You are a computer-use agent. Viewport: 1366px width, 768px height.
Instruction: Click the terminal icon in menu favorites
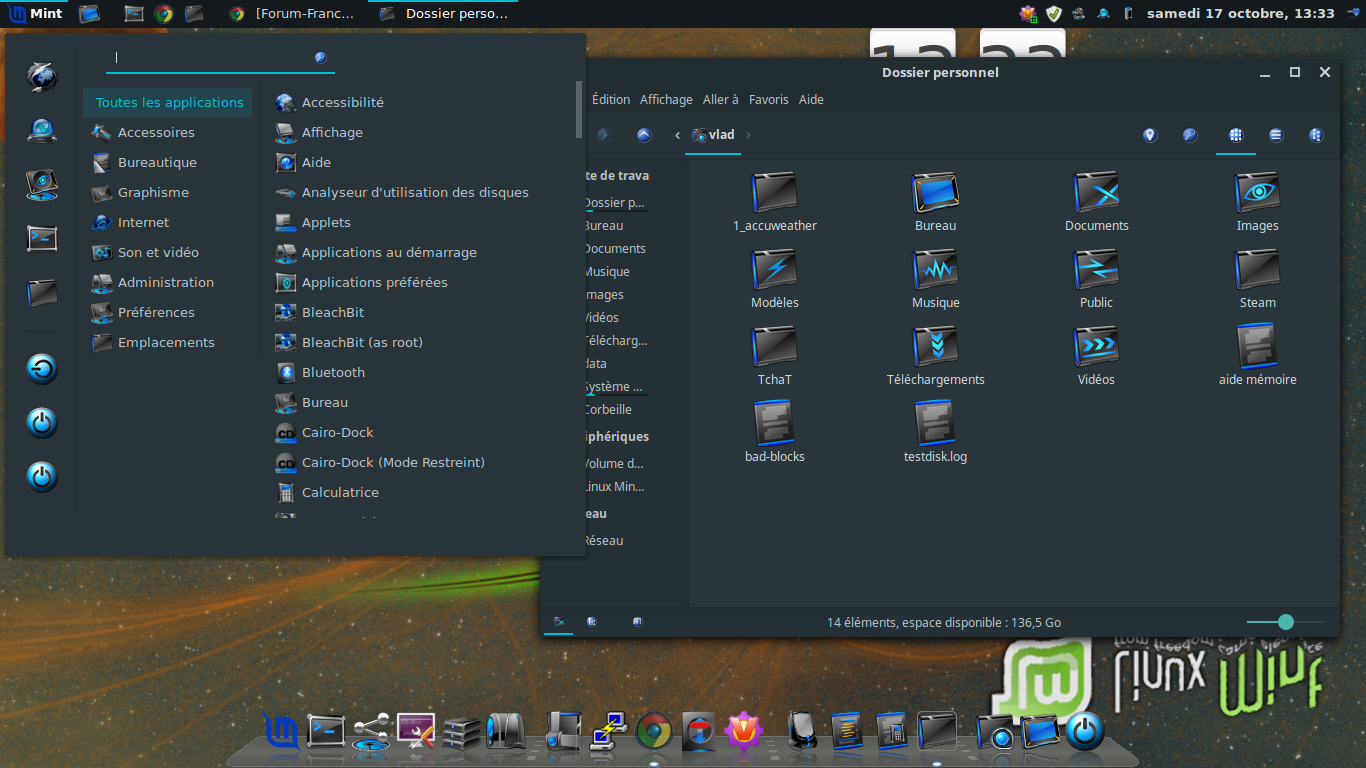pyautogui.click(x=42, y=238)
